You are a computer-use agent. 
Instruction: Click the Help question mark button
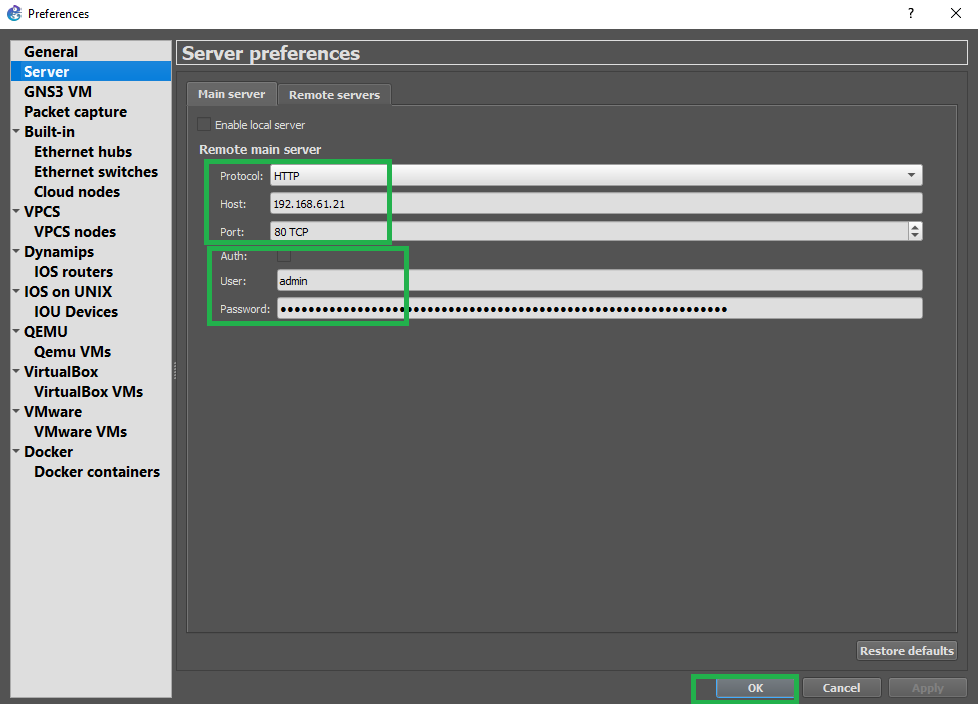tap(910, 13)
